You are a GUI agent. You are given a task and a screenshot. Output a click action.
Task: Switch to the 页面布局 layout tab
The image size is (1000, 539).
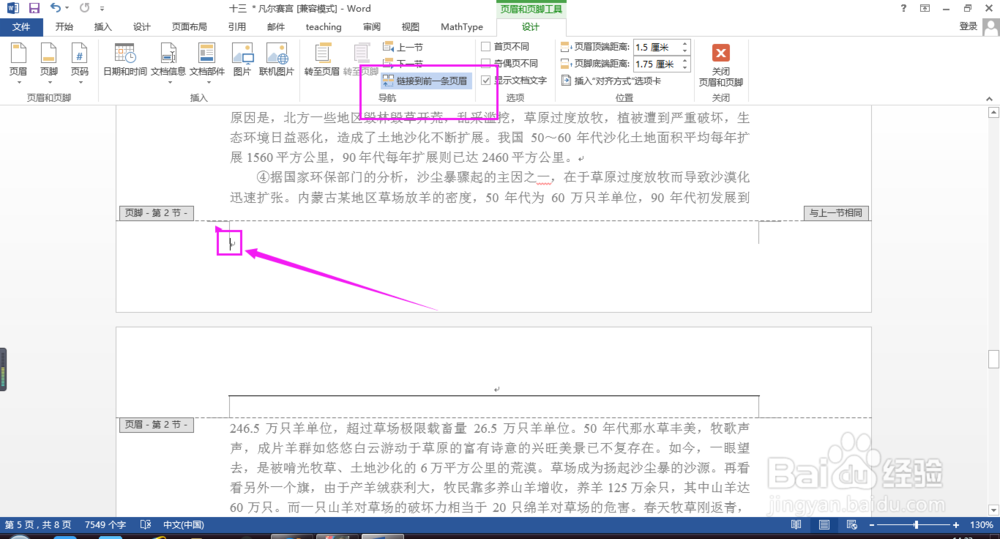coord(189,27)
